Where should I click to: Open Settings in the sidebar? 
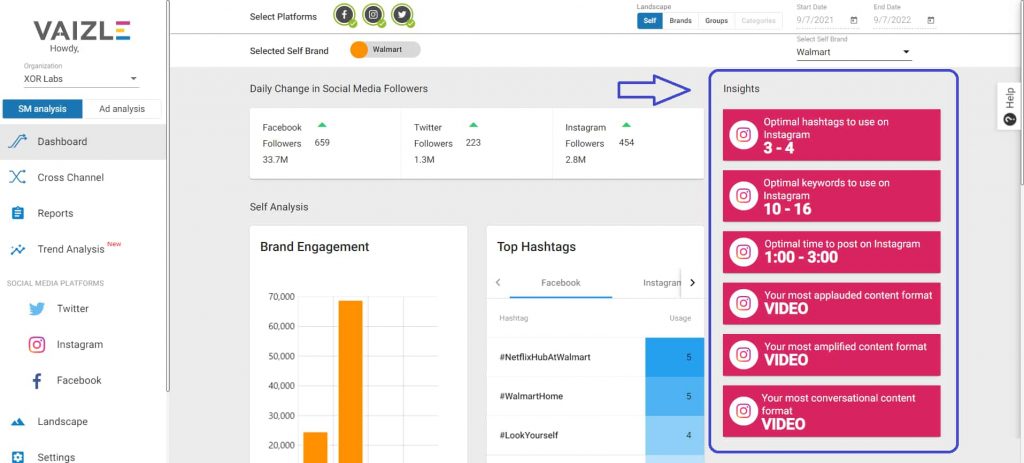(x=83, y=457)
